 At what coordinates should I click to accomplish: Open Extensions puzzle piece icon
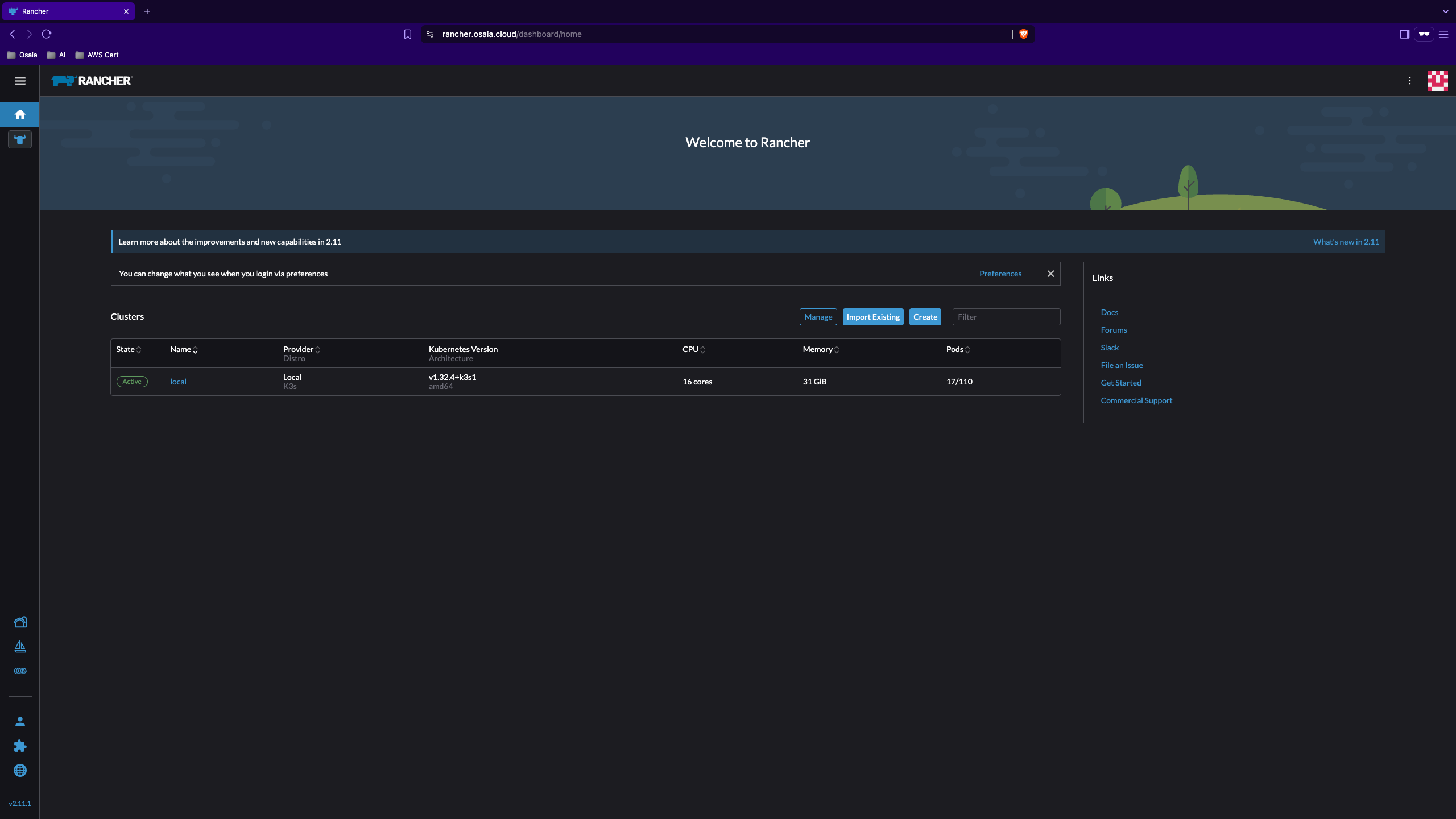pyautogui.click(x=20, y=746)
